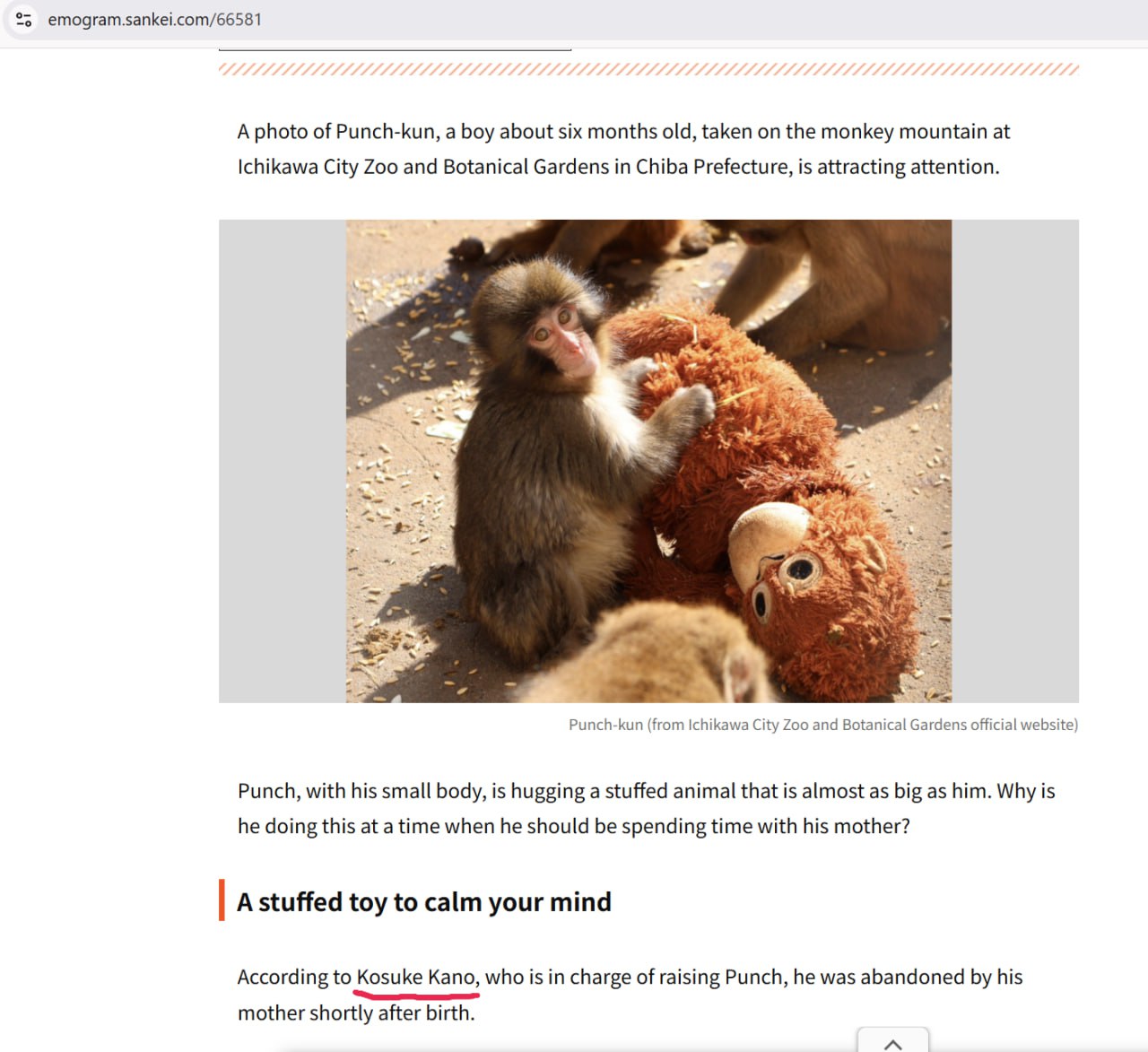Click the orange bar beside the section heading
Viewport: 1148px width, 1052px height.
tap(222, 900)
